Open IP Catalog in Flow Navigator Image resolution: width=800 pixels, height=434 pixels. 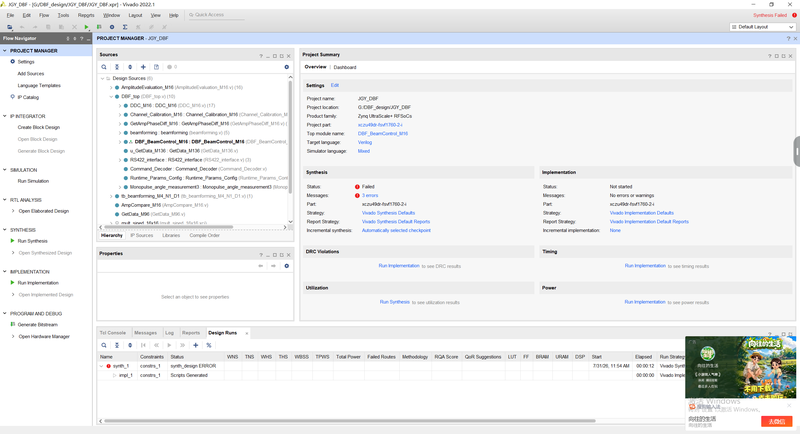point(28,97)
